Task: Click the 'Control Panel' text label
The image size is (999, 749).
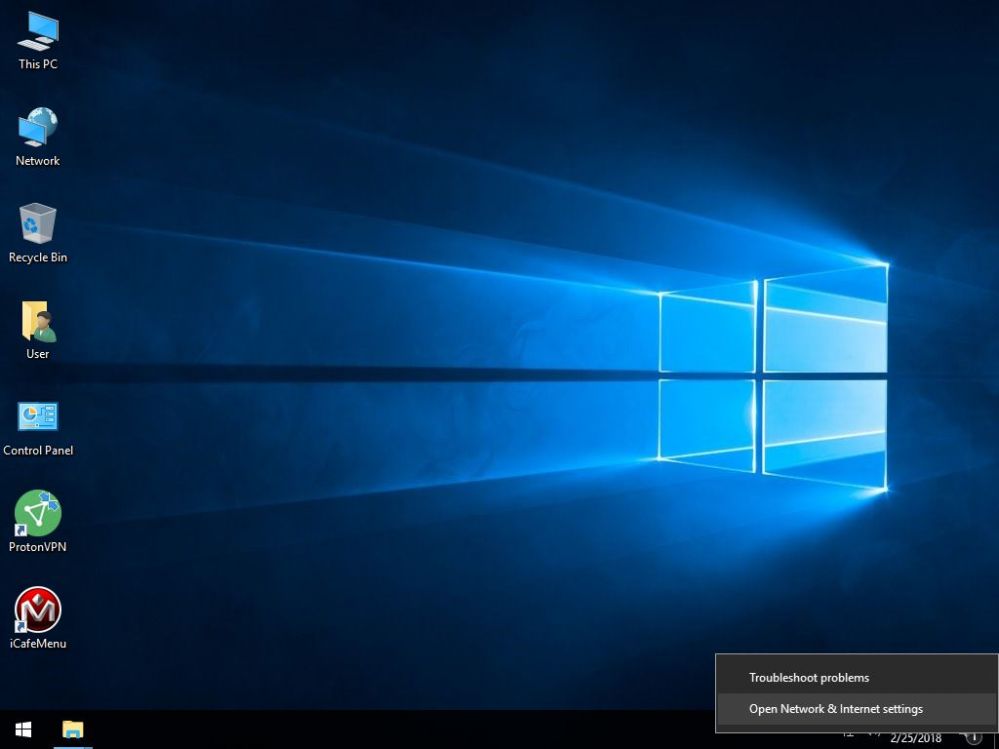Action: coord(37,451)
